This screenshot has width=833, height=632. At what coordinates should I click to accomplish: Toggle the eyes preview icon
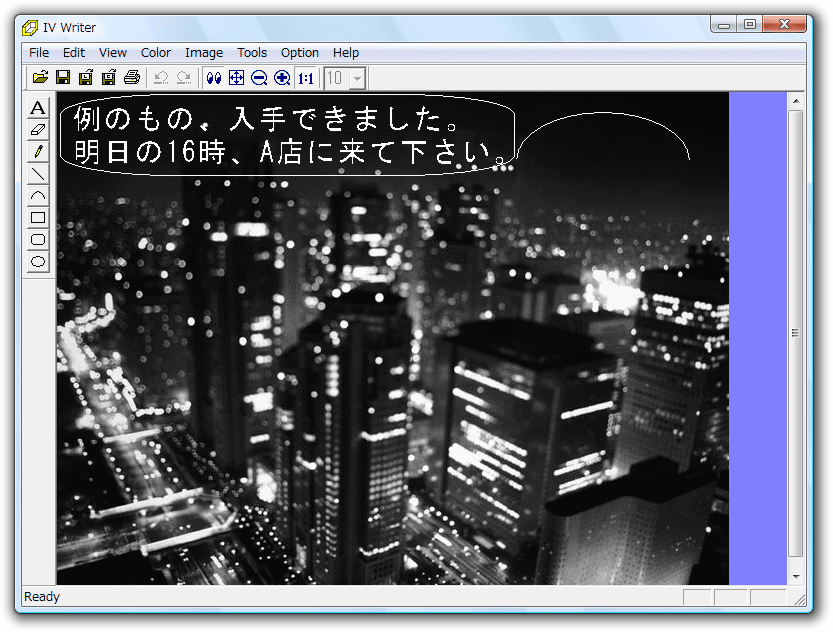click(x=214, y=78)
